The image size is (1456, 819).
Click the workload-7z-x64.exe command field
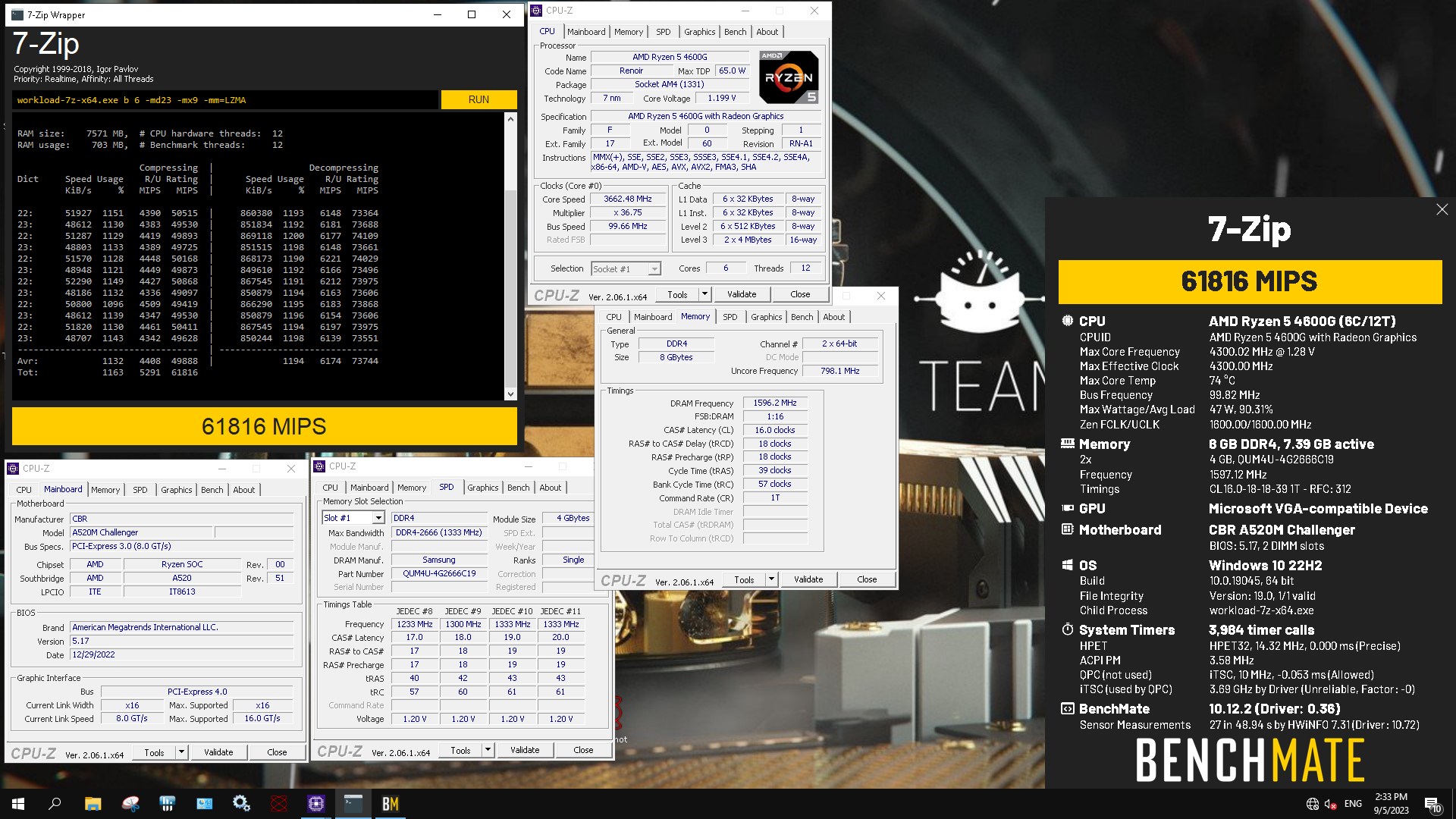[x=225, y=100]
